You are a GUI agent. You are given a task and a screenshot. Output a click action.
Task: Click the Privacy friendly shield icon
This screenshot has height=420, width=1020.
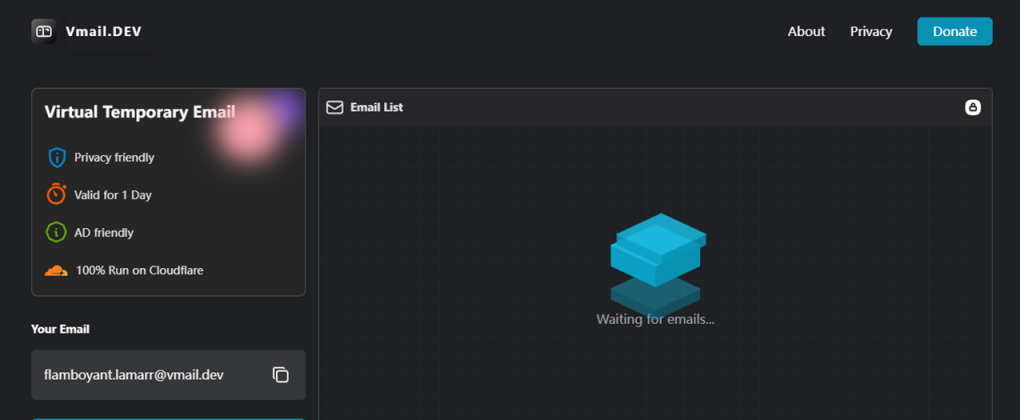click(57, 157)
